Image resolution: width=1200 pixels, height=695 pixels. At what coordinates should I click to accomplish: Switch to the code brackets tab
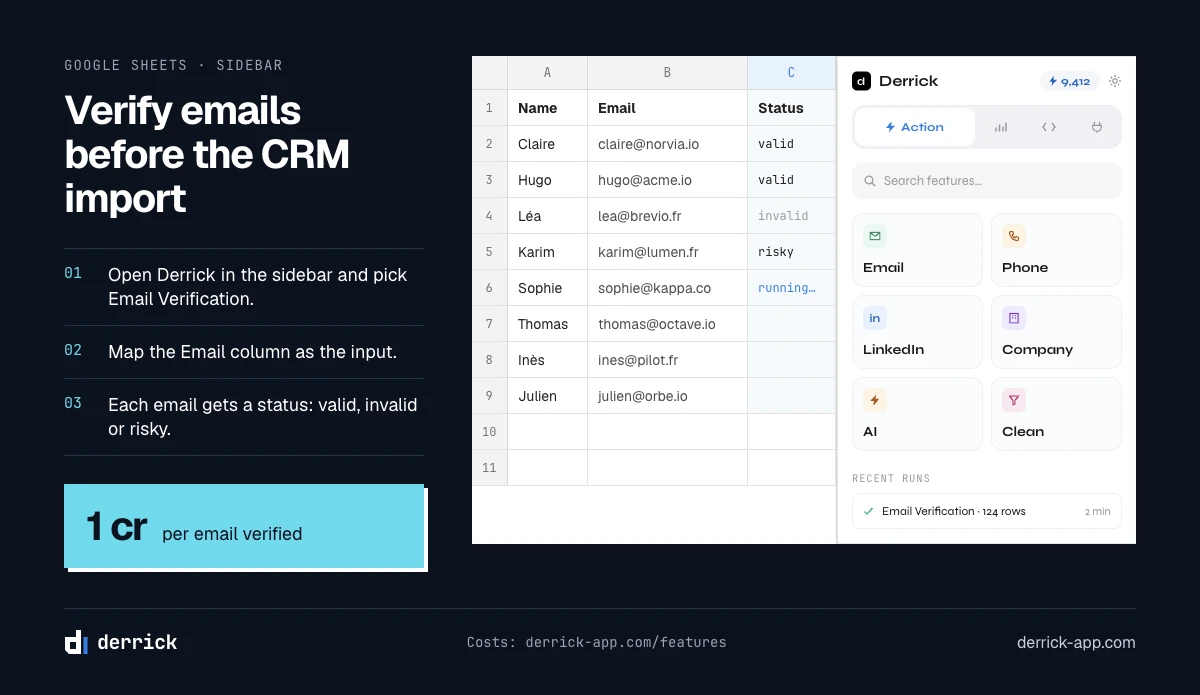[x=1049, y=127]
